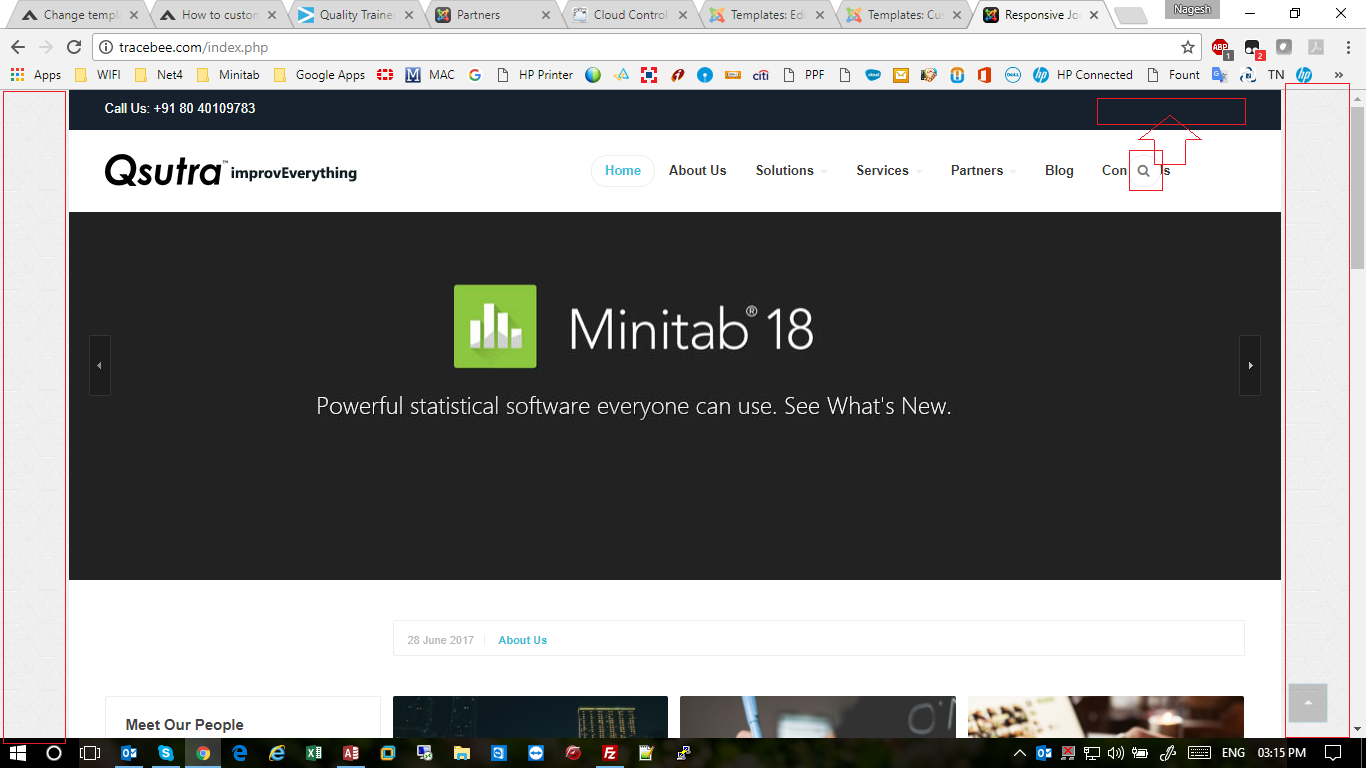Screen dimensions: 1366x768
Task: Click the ENG language indicator in taskbar
Action: 1234,753
